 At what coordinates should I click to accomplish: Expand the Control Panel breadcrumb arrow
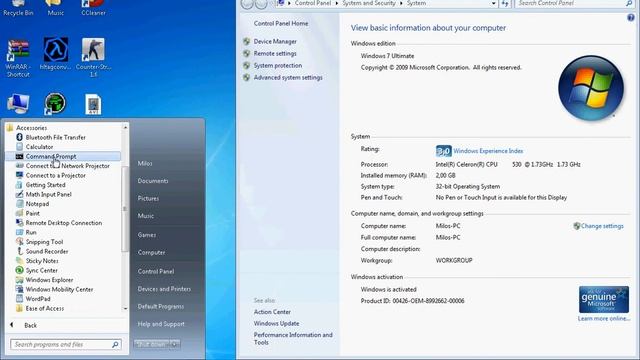click(337, 3)
